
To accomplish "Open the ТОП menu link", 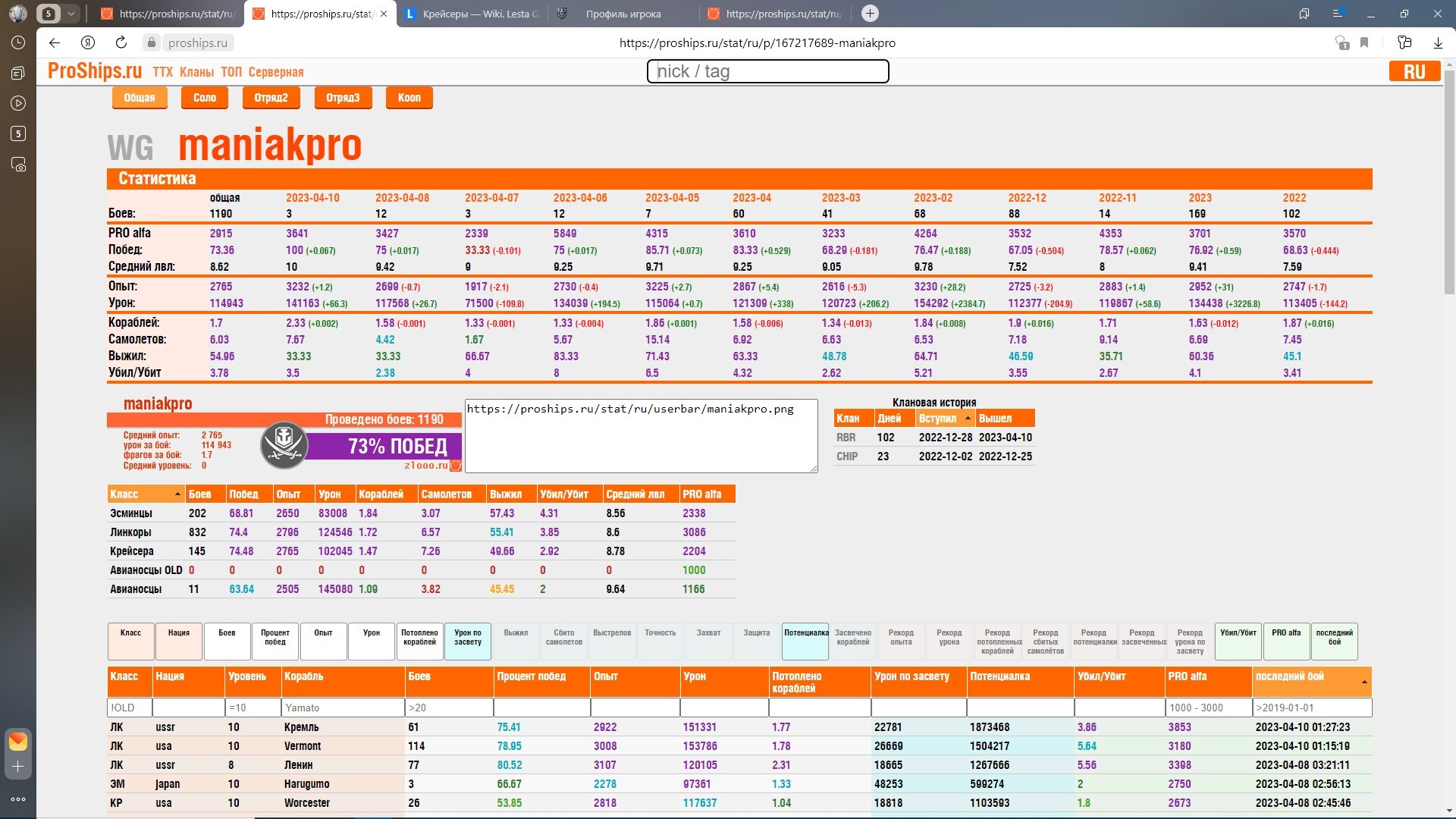I will pos(231,72).
